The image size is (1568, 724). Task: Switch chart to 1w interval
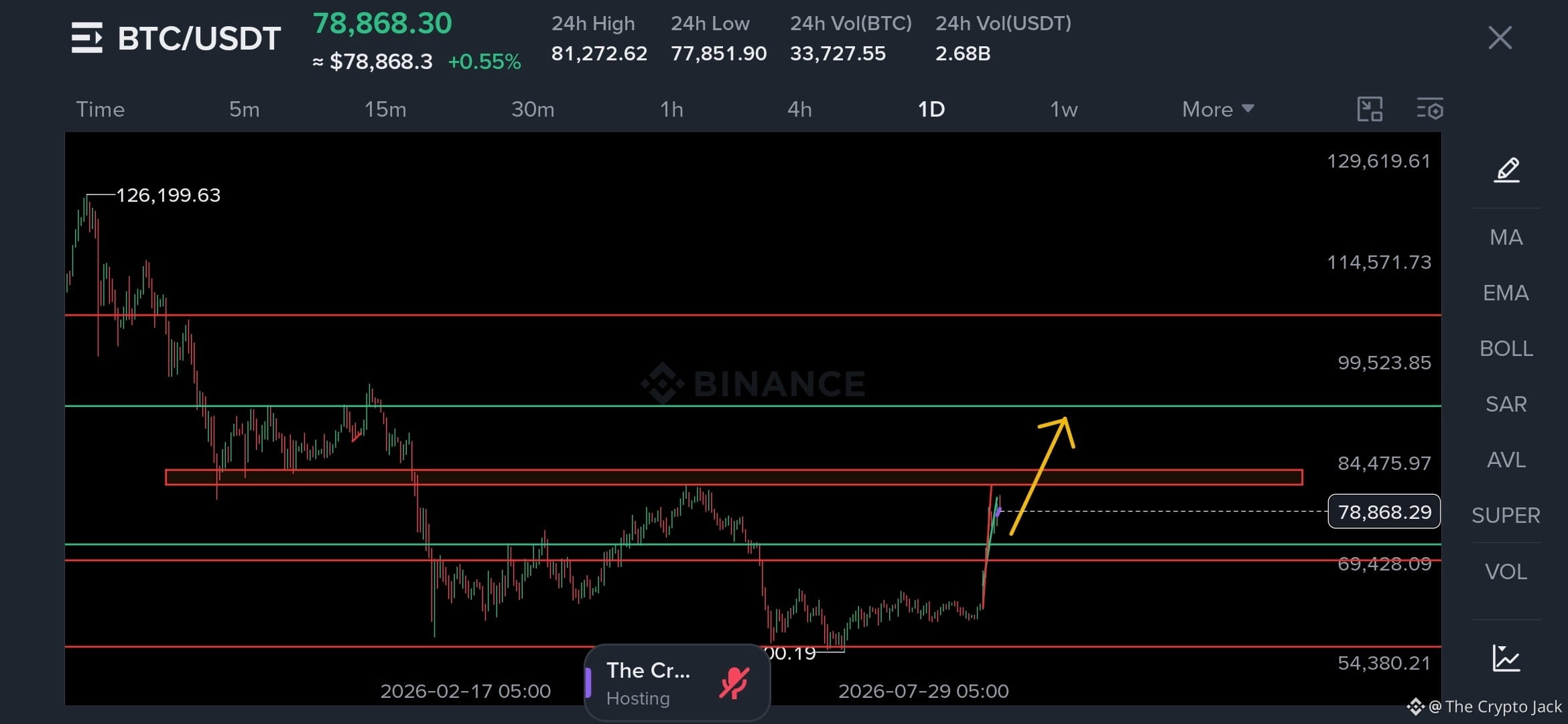1063,109
